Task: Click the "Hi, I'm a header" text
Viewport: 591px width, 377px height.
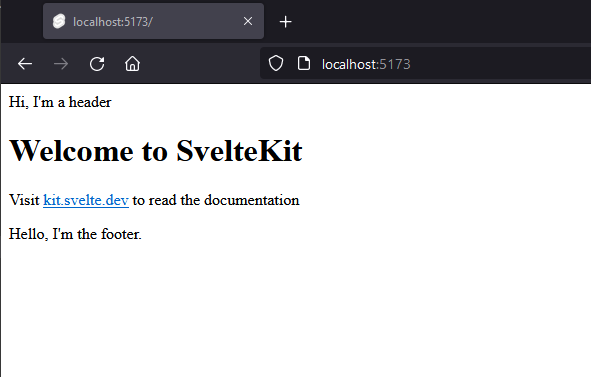Action: pos(60,102)
